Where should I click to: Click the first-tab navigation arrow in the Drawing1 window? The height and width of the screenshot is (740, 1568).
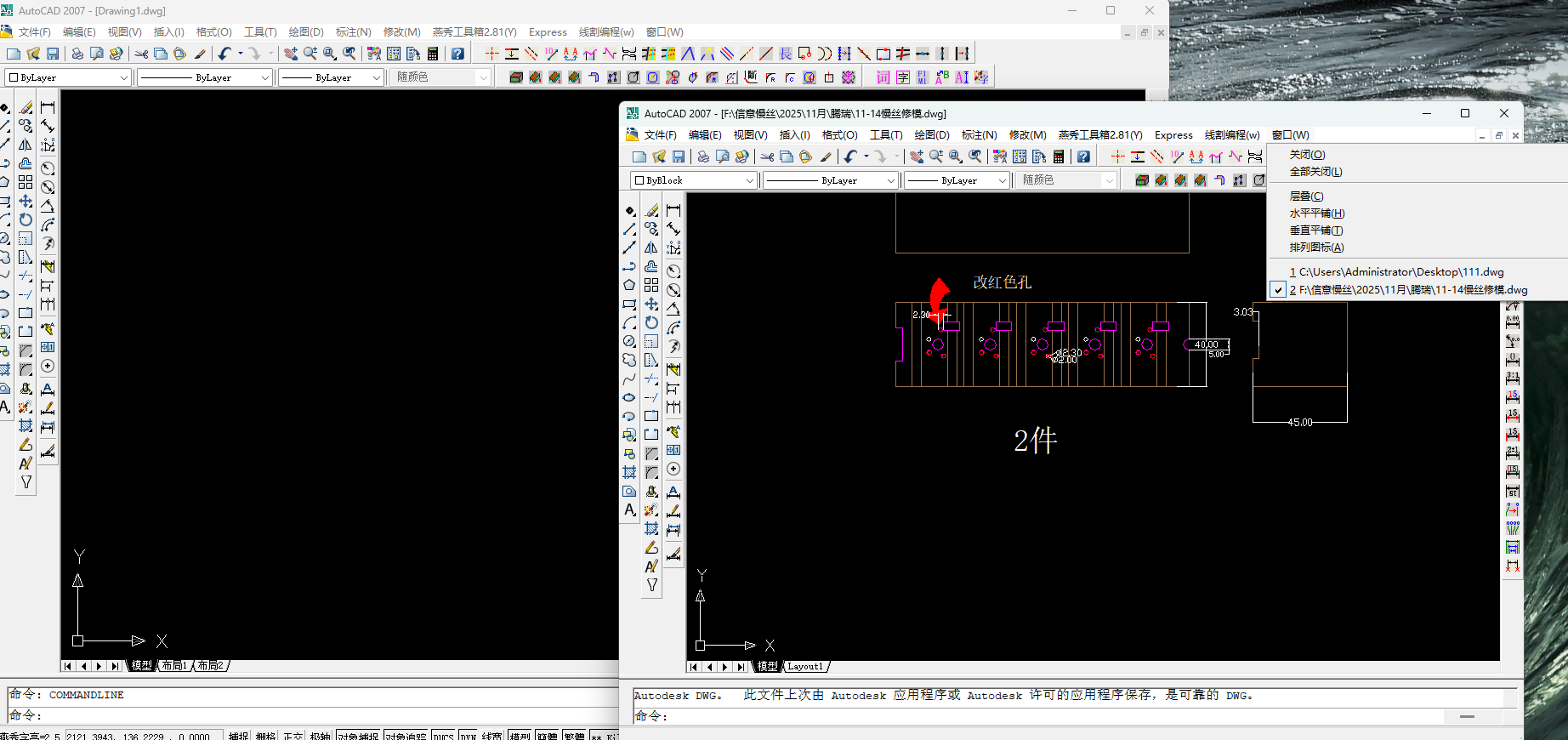coord(68,666)
